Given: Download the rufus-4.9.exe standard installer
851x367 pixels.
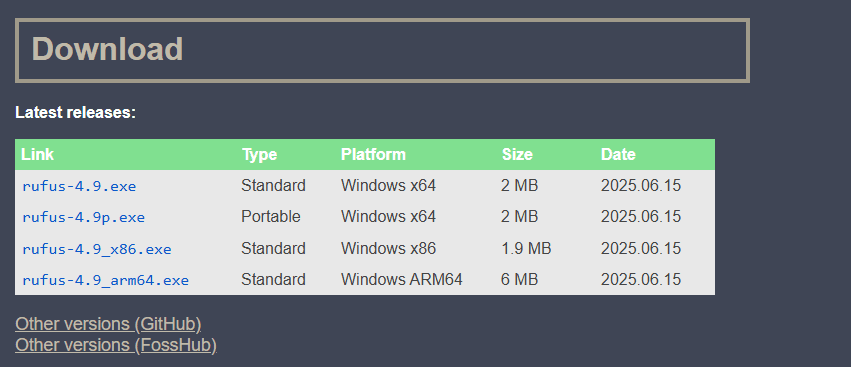Looking at the screenshot, I should 79,186.
